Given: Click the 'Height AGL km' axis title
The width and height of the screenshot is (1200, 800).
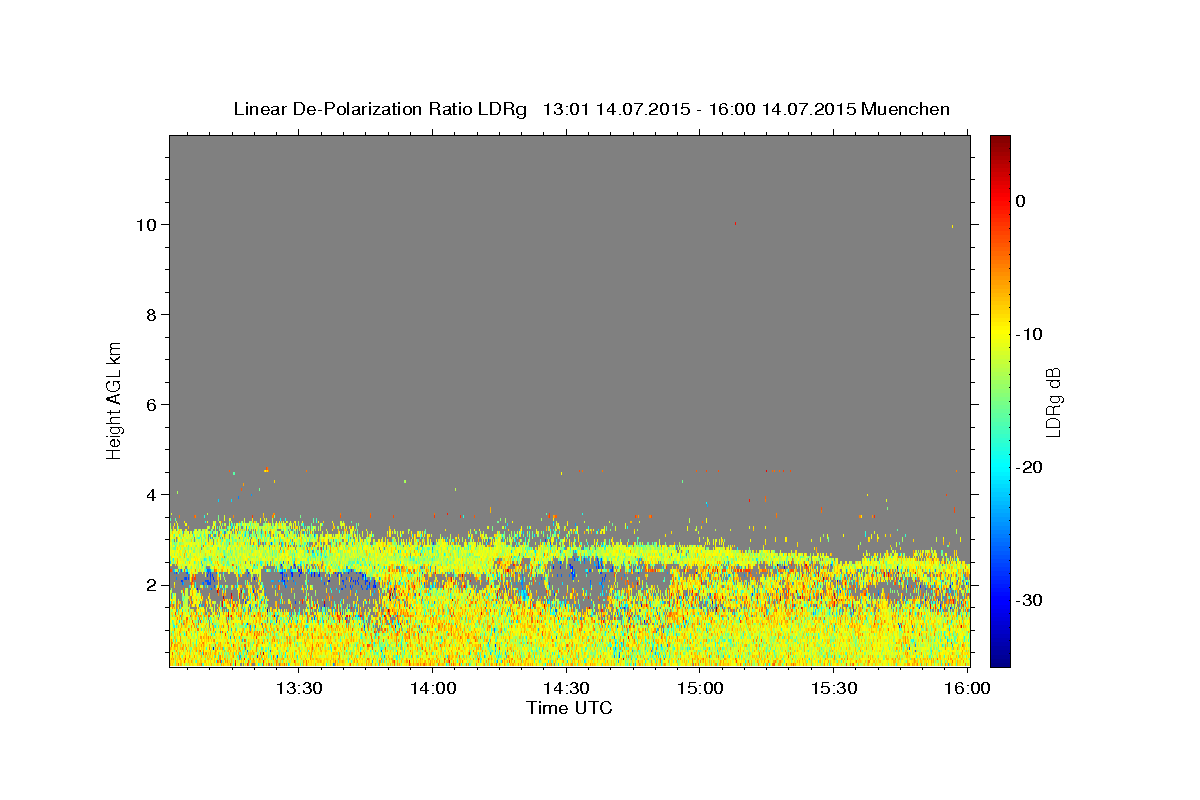Looking at the screenshot, I should 114,400.
